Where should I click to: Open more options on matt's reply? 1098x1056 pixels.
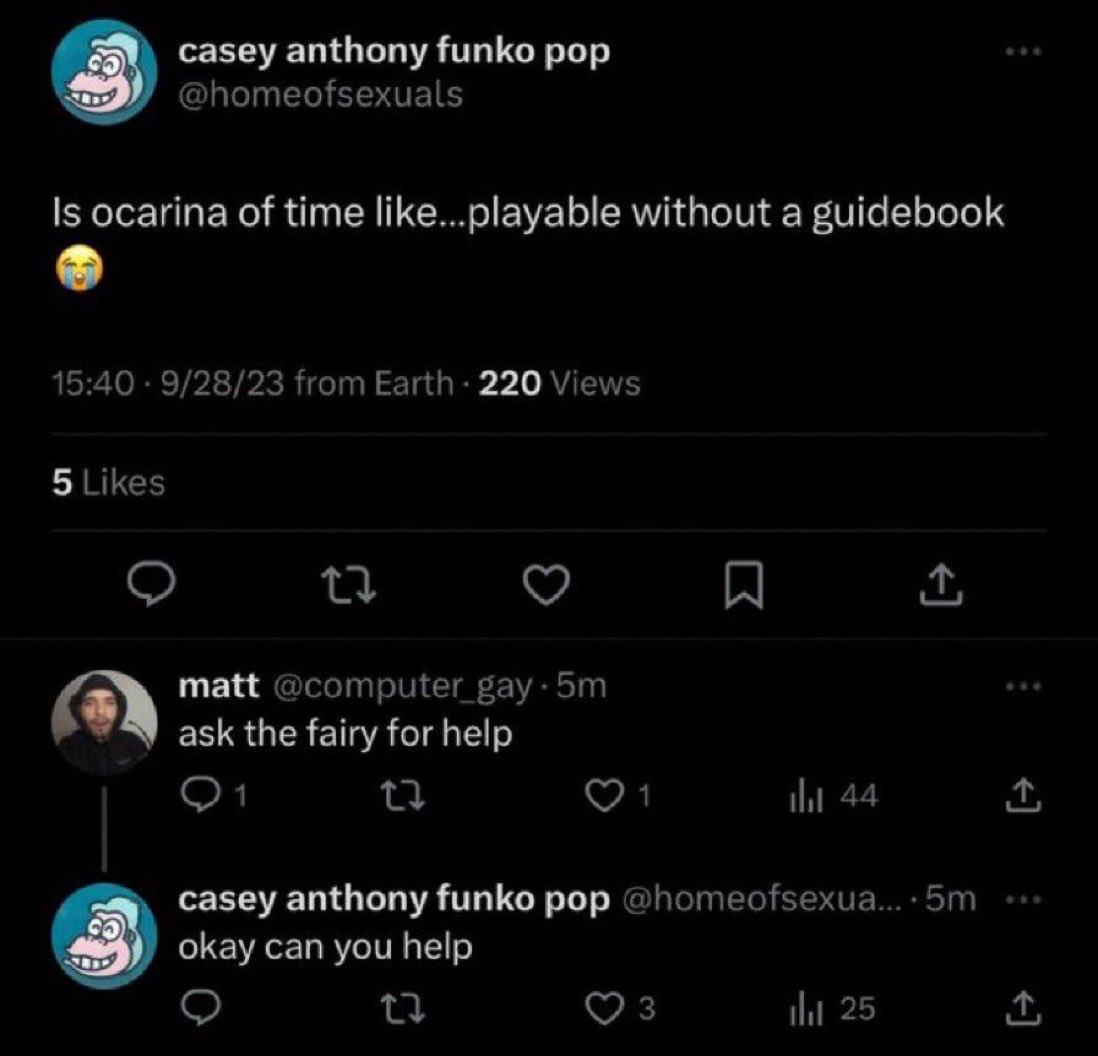tap(1024, 687)
